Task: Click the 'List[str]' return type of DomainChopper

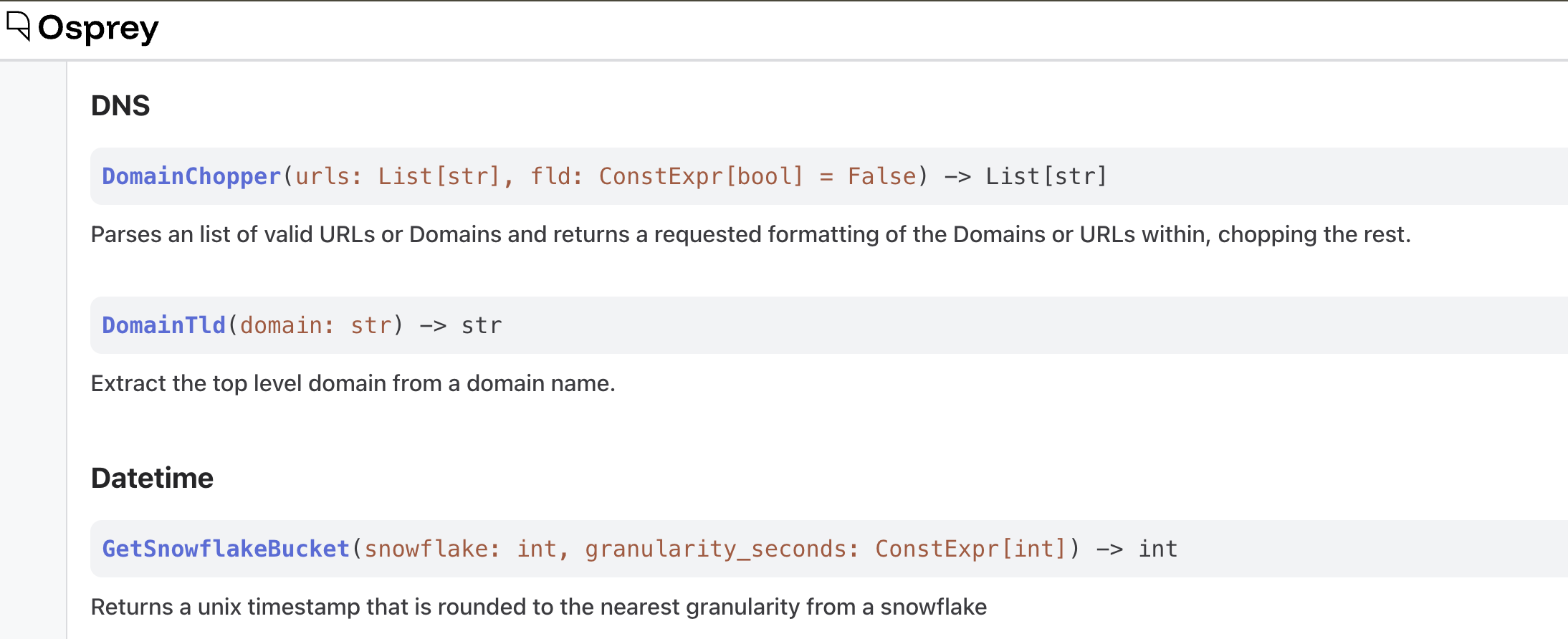Action: point(1046,176)
